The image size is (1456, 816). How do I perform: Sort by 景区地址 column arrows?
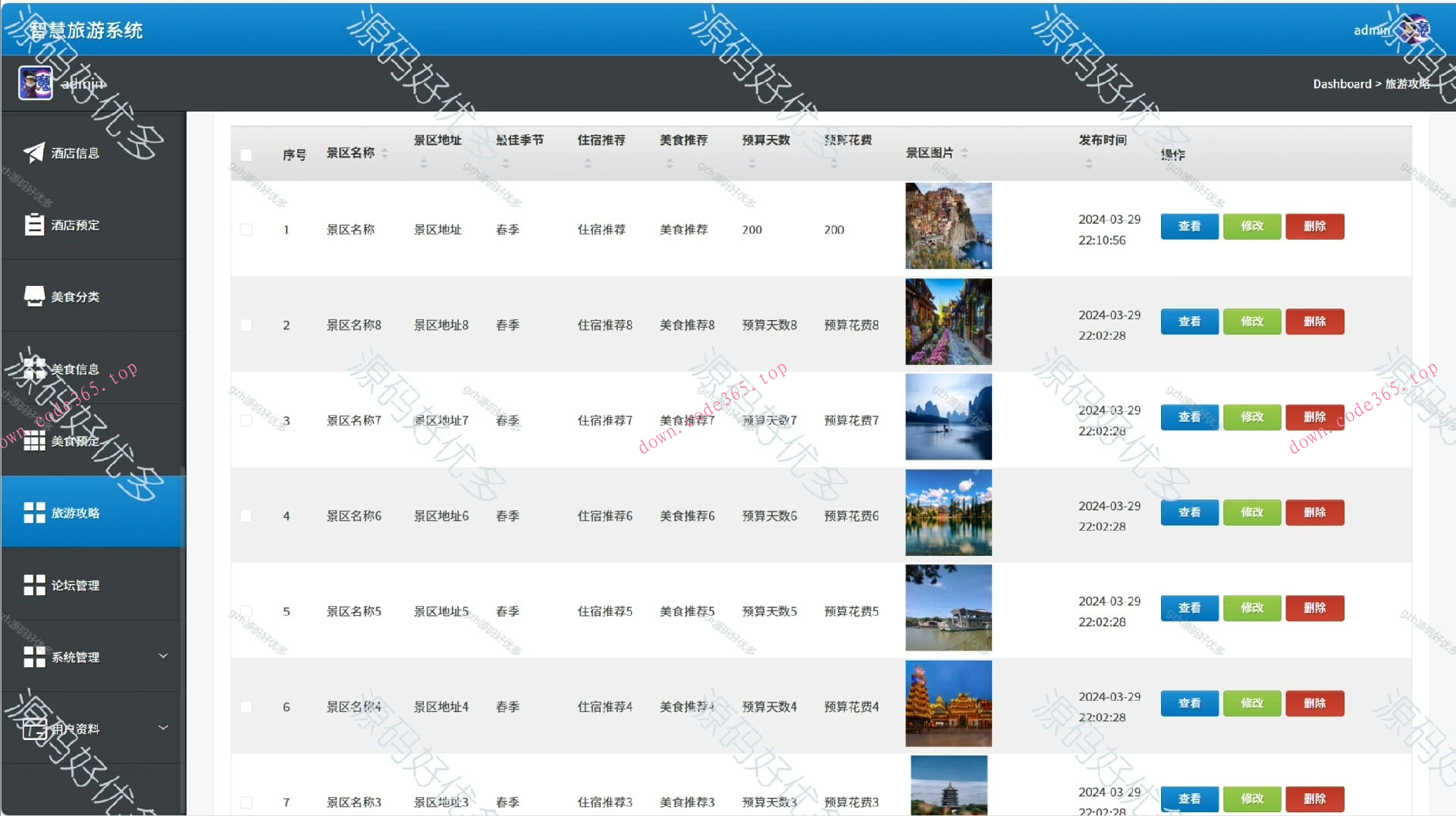click(x=424, y=163)
